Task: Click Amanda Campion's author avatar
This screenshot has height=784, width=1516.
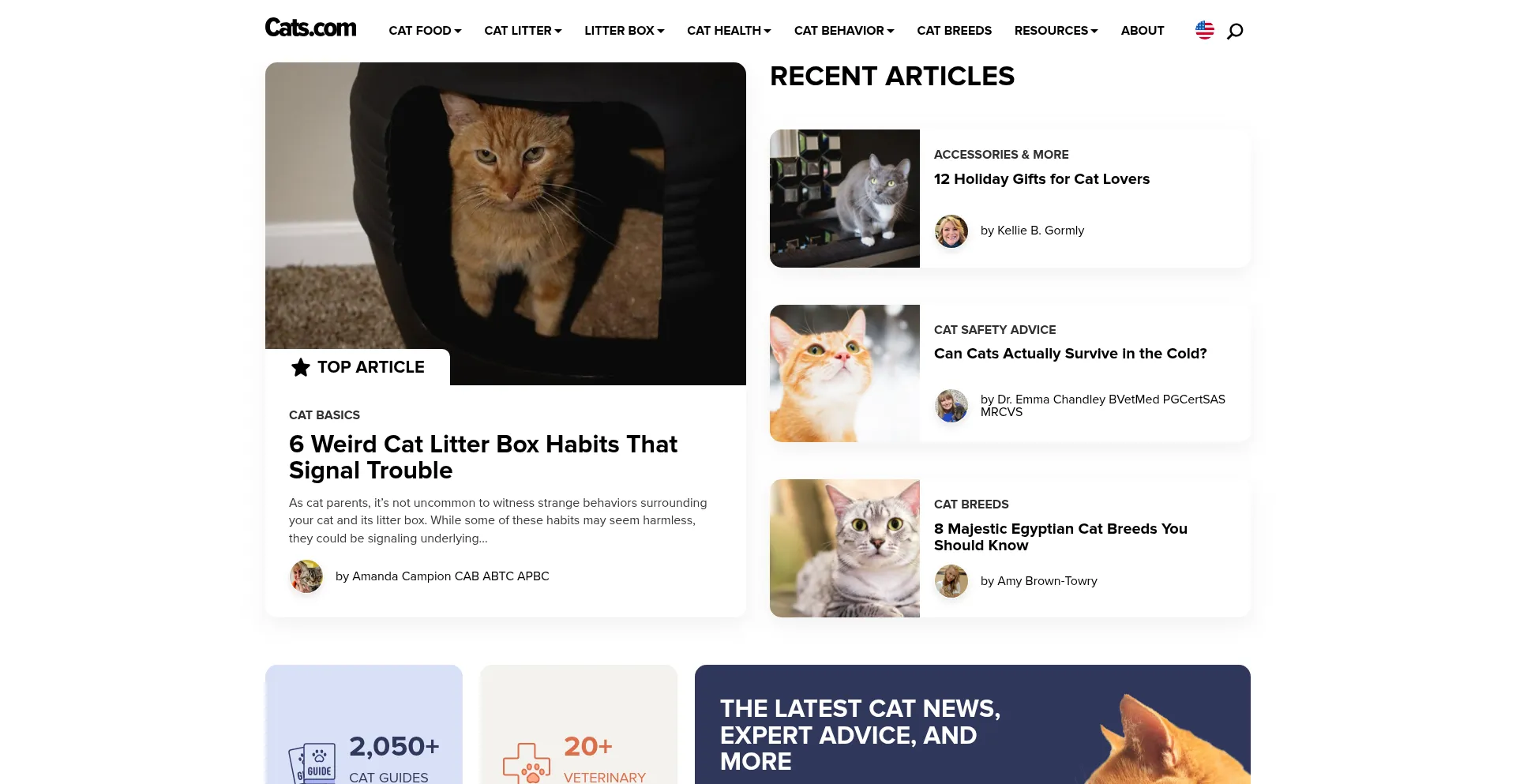Action: pyautogui.click(x=306, y=576)
